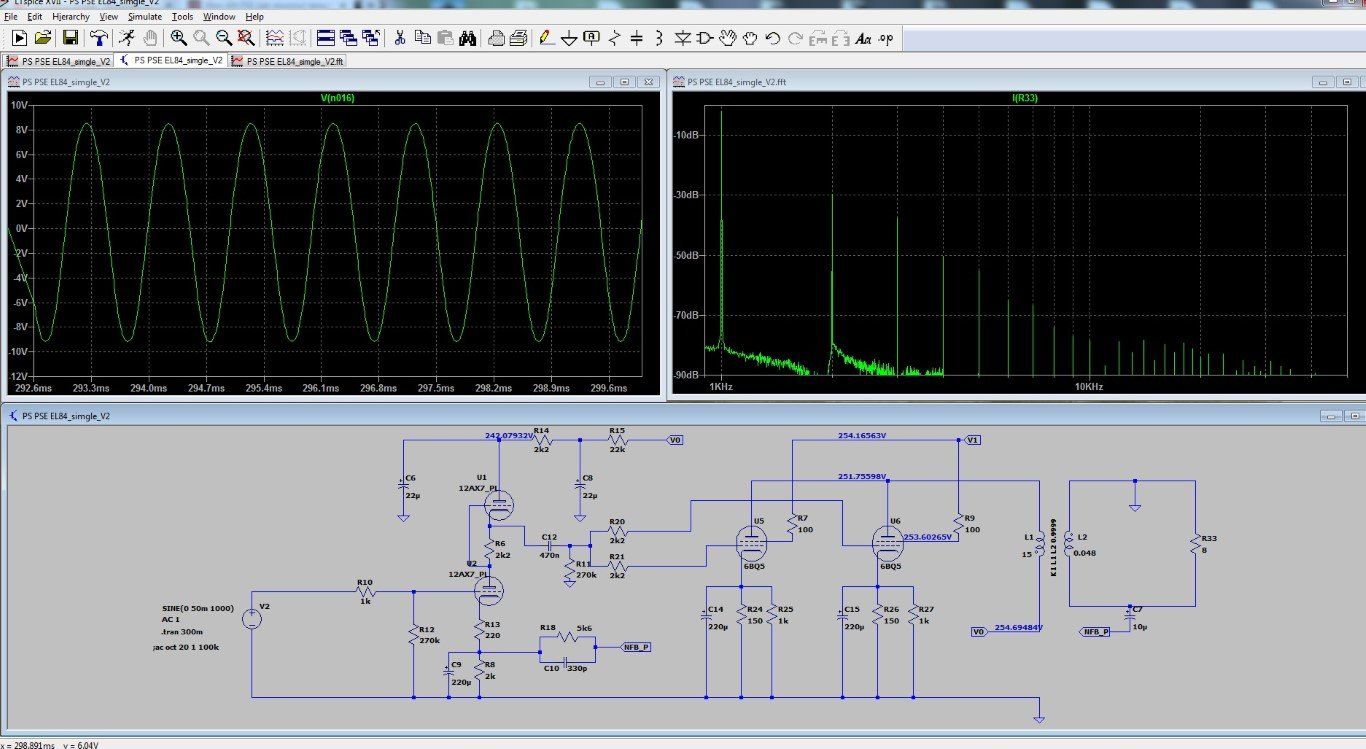
Task: Select the Drag tool closed-hand icon
Action: tap(750, 38)
